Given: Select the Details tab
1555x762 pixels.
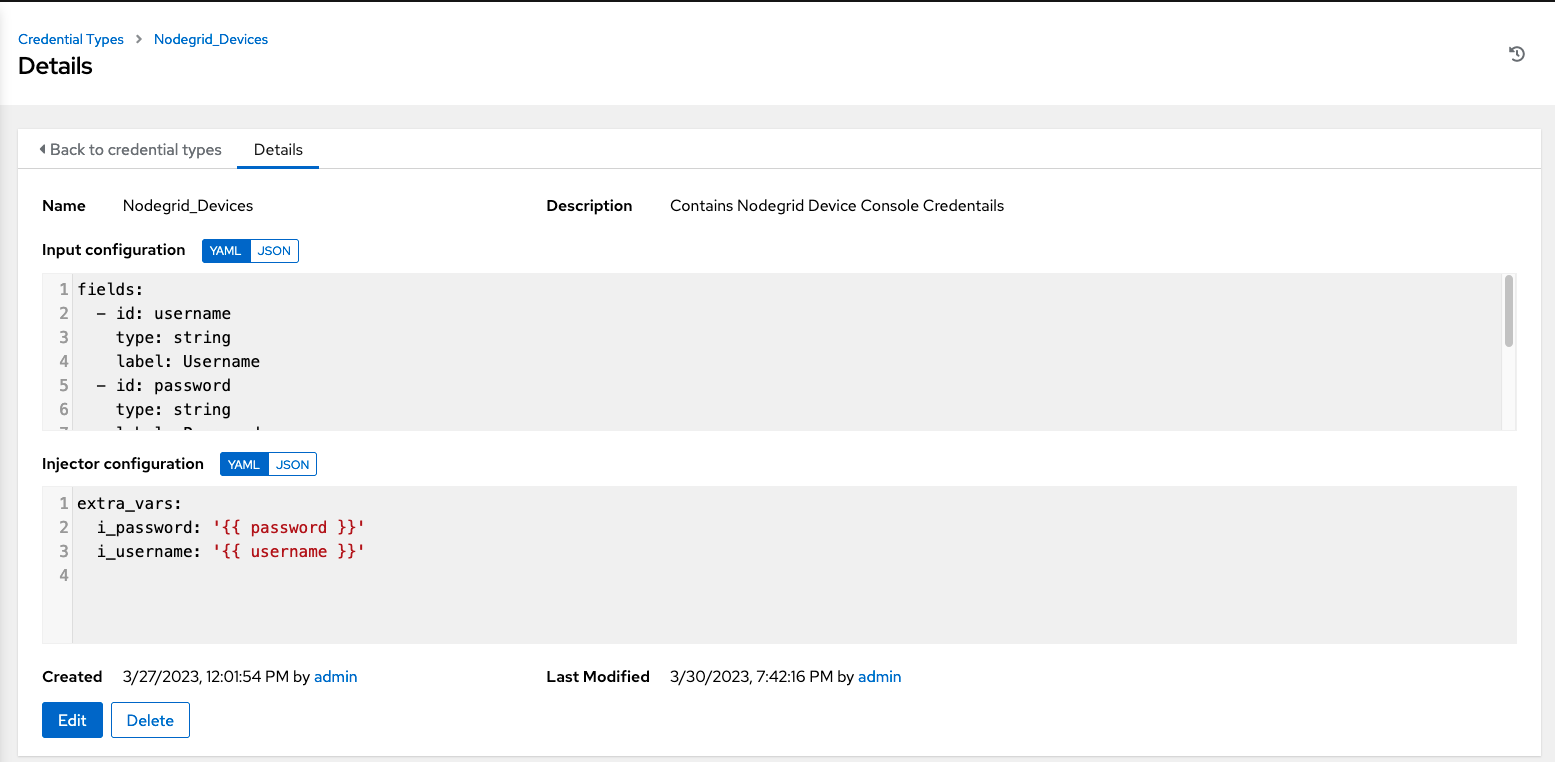Looking at the screenshot, I should click(x=278, y=149).
